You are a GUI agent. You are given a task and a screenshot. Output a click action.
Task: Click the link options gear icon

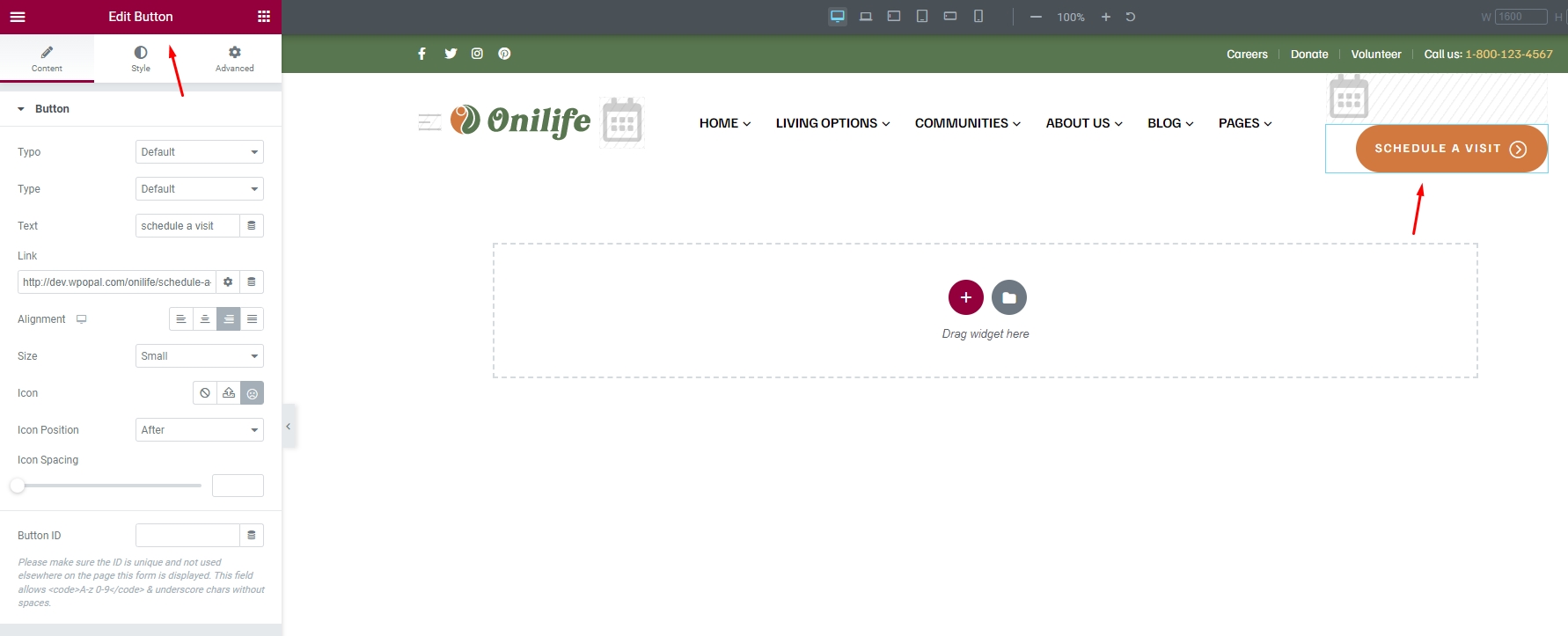228,282
